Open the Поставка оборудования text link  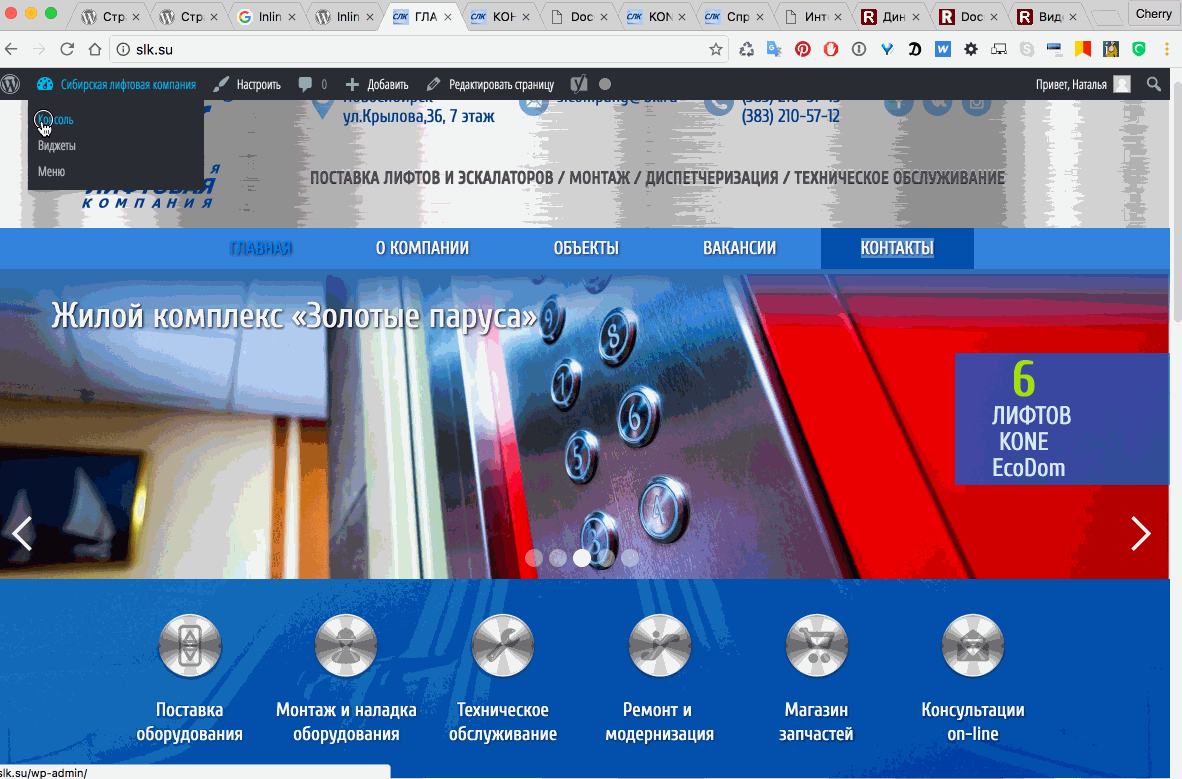pyautogui.click(x=190, y=722)
